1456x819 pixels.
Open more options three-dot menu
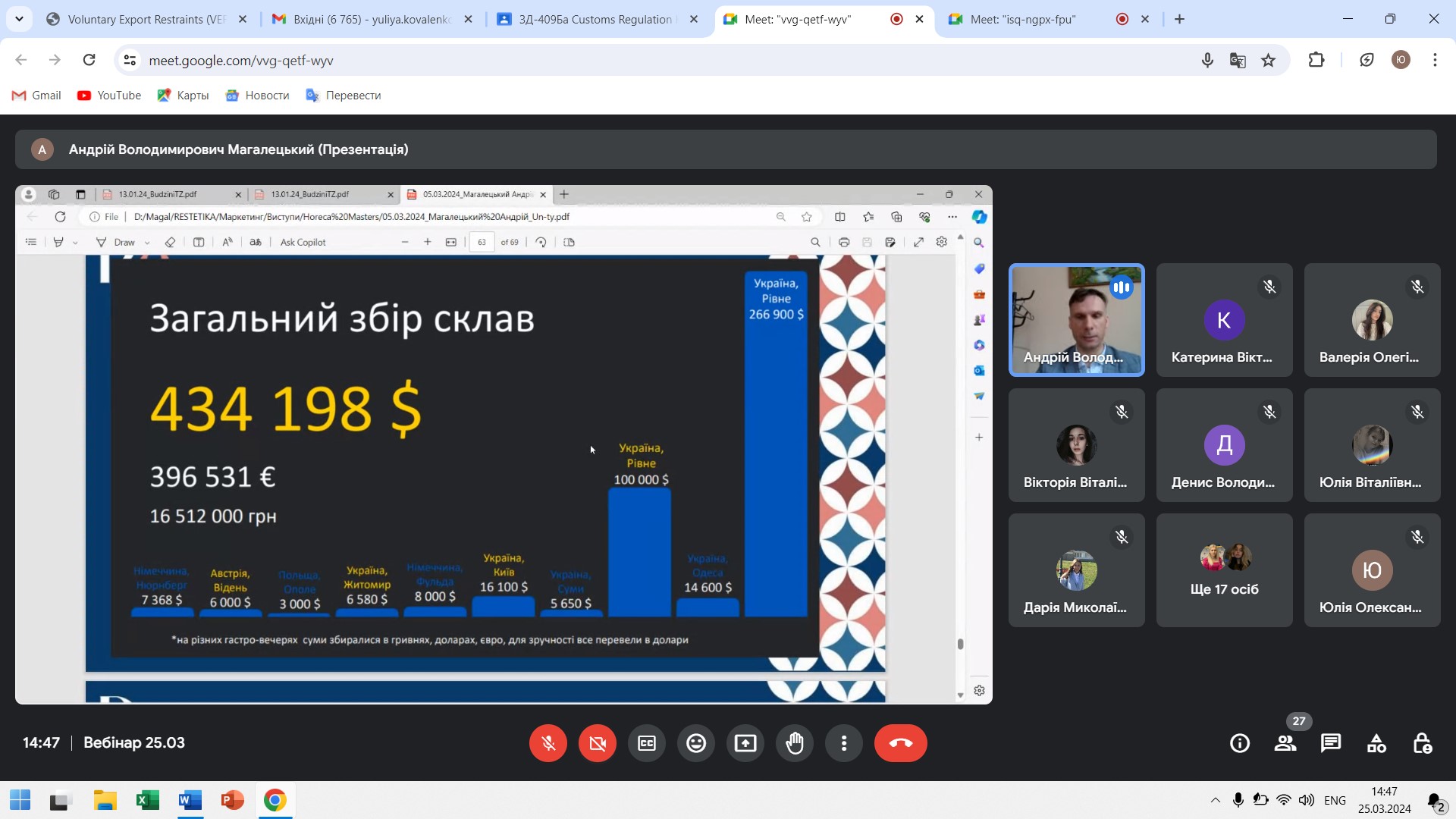[x=843, y=743]
